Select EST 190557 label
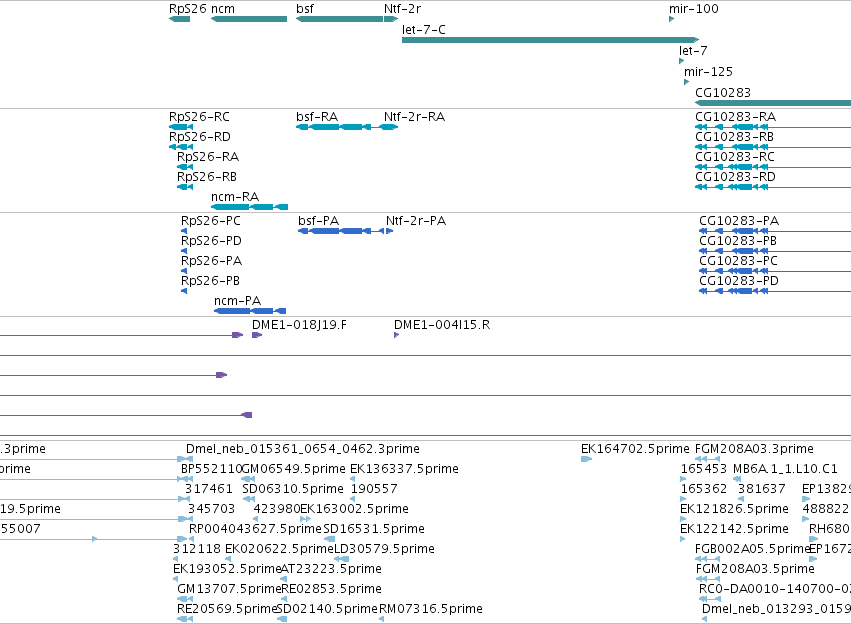The width and height of the screenshot is (851, 624). 374,489
